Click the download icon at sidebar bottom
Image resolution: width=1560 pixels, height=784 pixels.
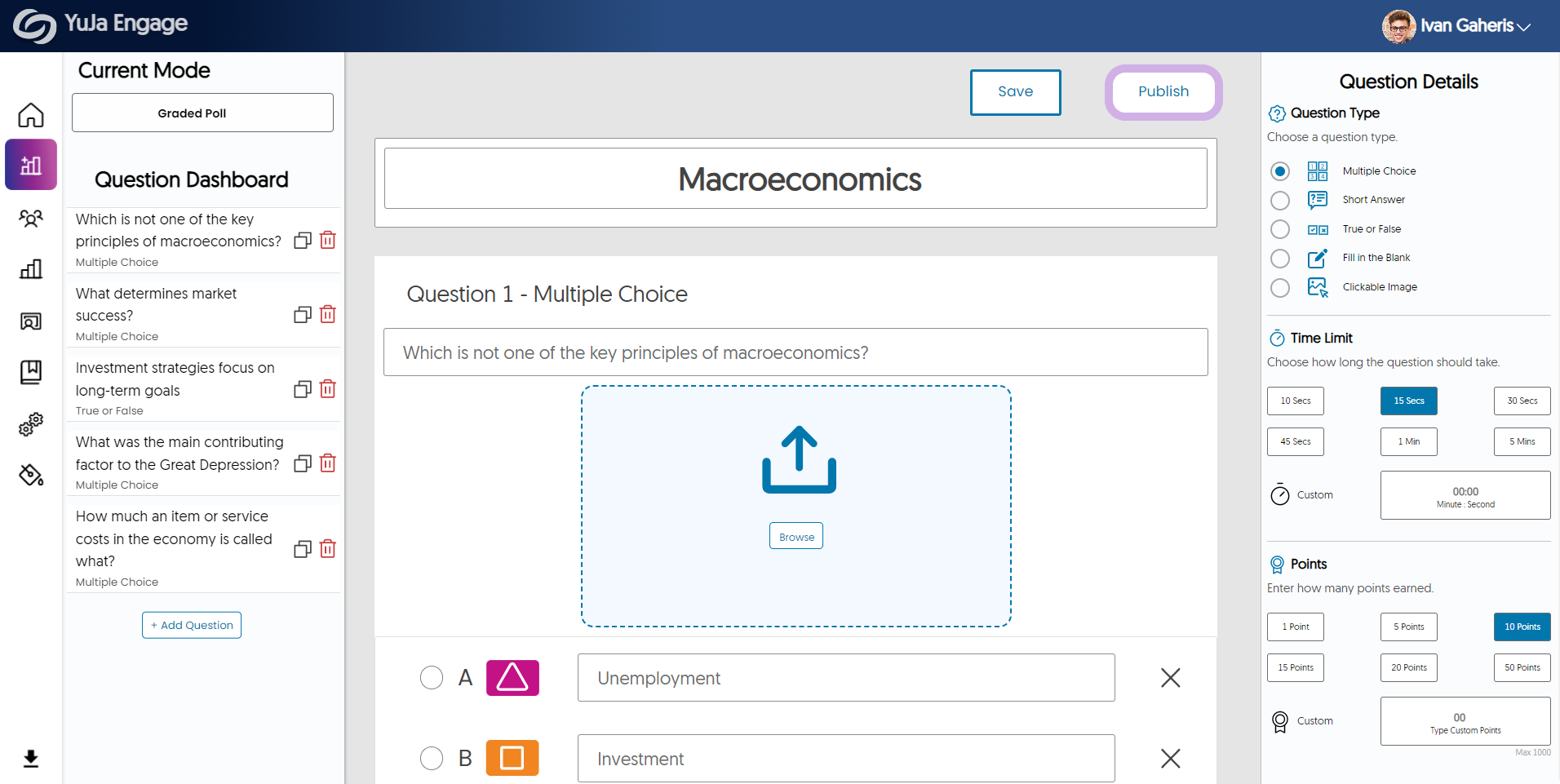pos(31,759)
